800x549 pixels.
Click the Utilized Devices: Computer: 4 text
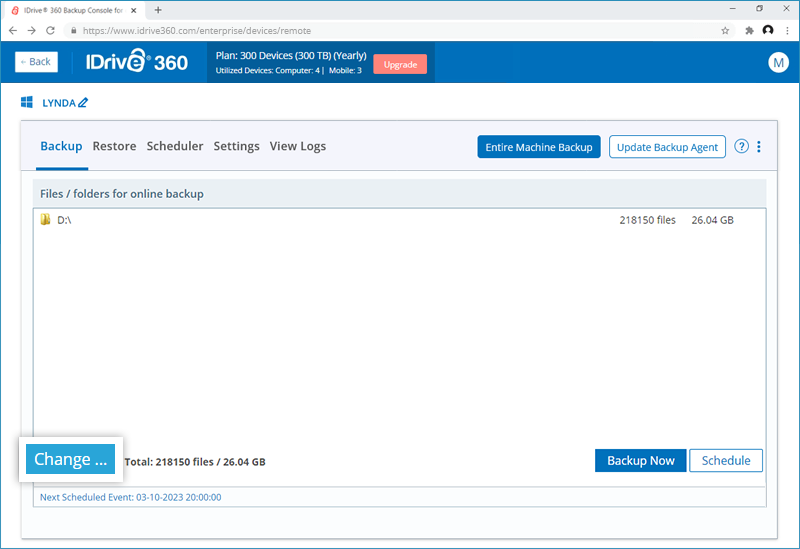[x=267, y=70]
